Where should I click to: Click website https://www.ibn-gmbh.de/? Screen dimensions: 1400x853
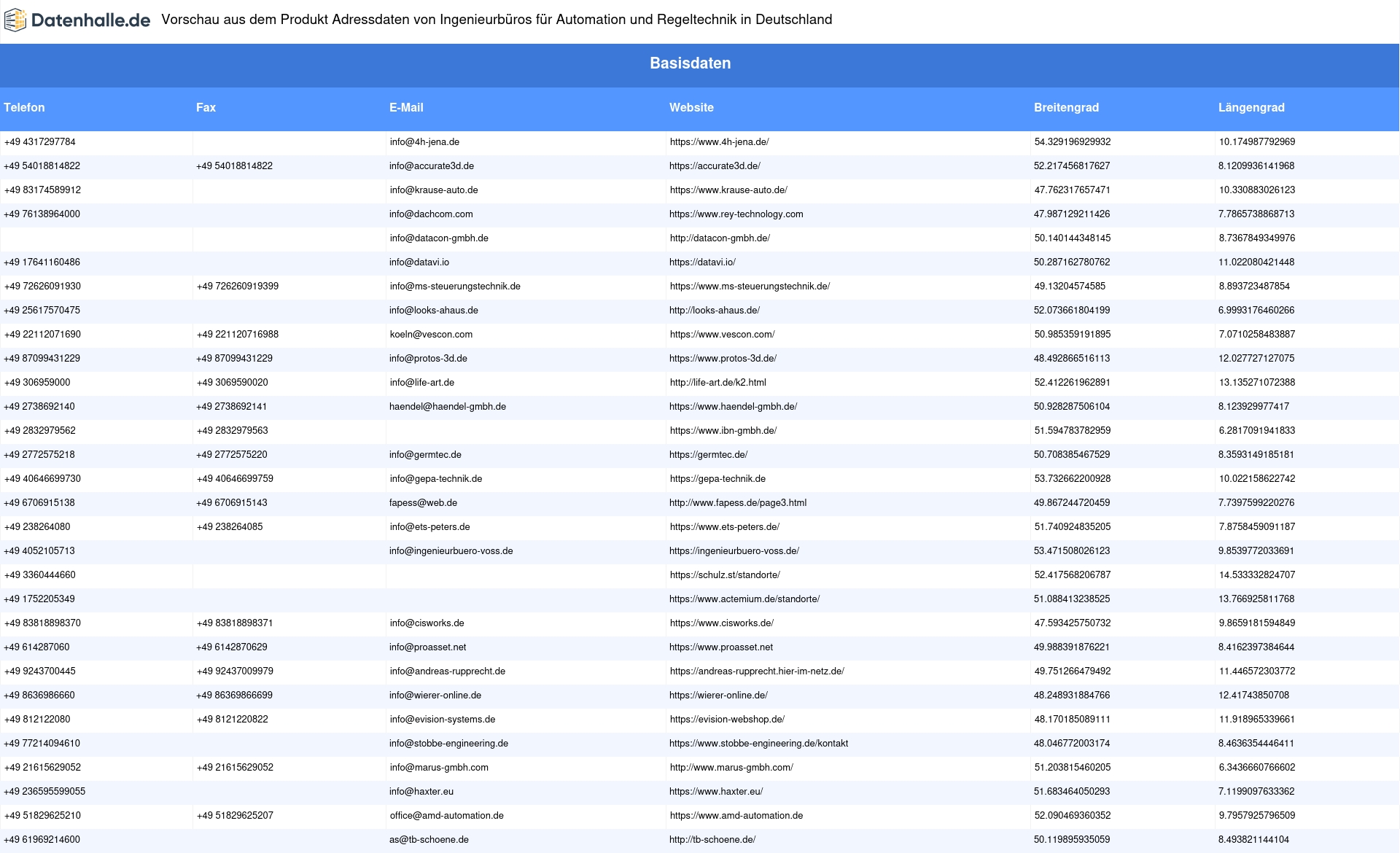[723, 431]
